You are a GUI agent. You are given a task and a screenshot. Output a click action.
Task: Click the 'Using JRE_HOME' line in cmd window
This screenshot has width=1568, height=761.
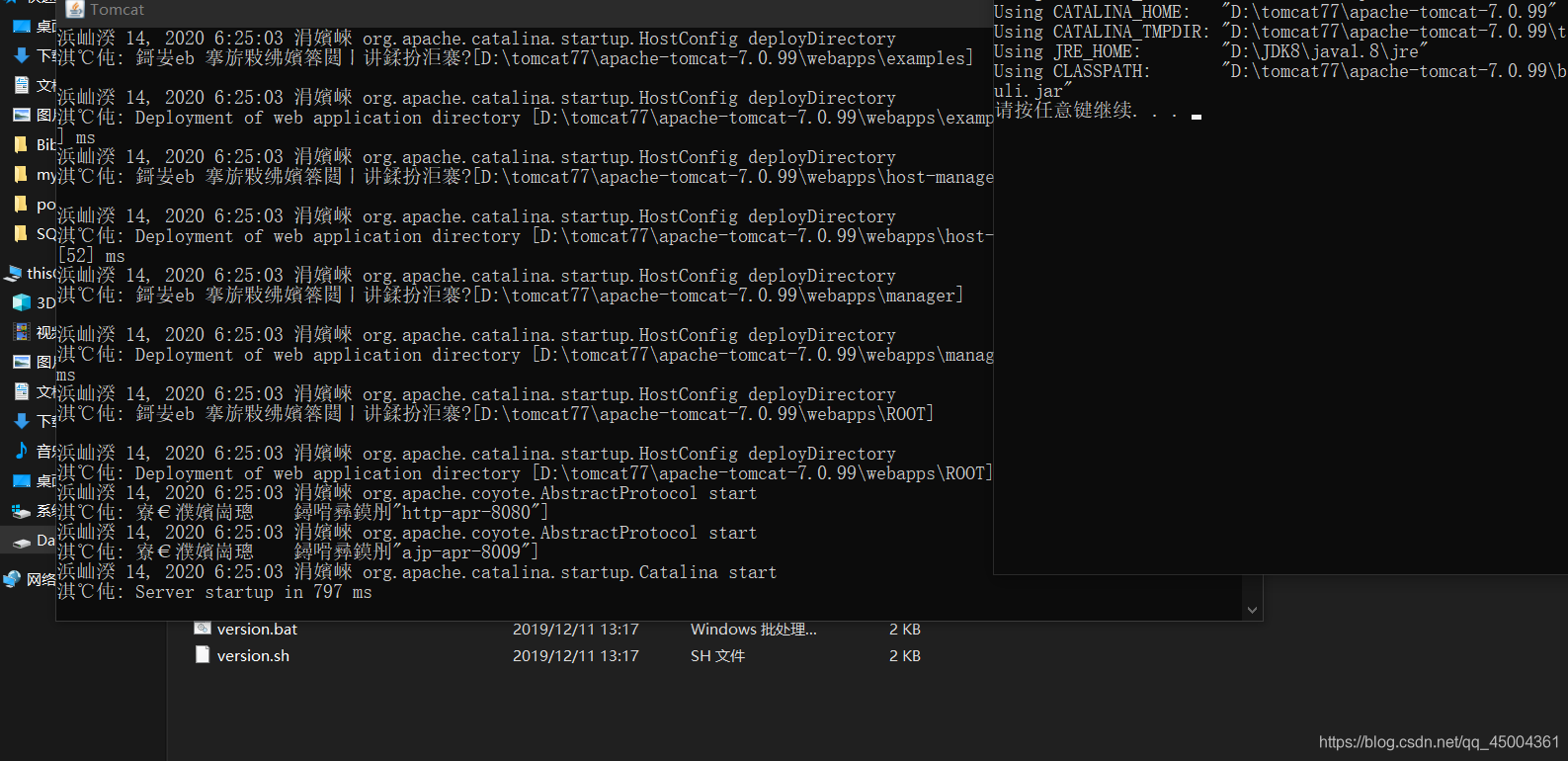click(x=1211, y=51)
